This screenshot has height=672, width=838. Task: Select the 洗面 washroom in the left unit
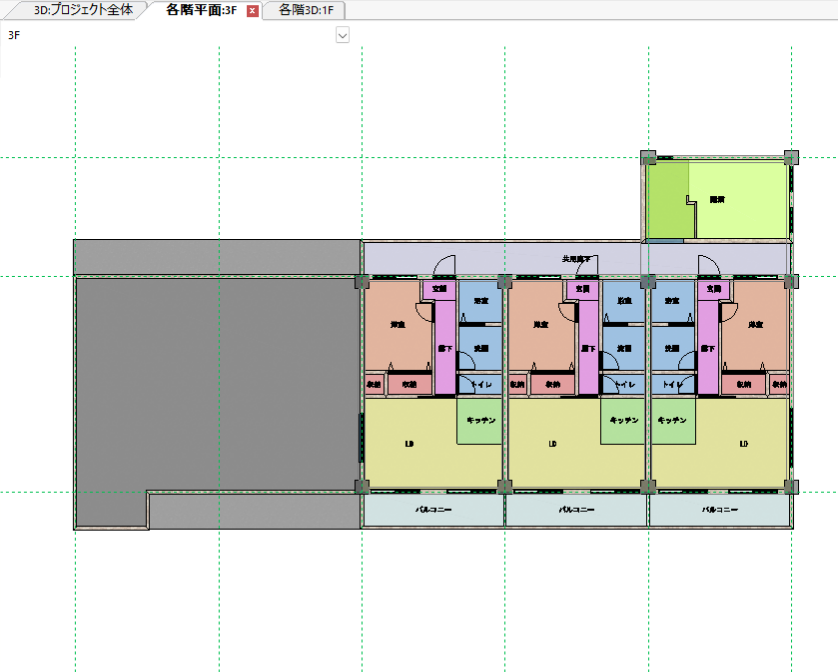480,349
